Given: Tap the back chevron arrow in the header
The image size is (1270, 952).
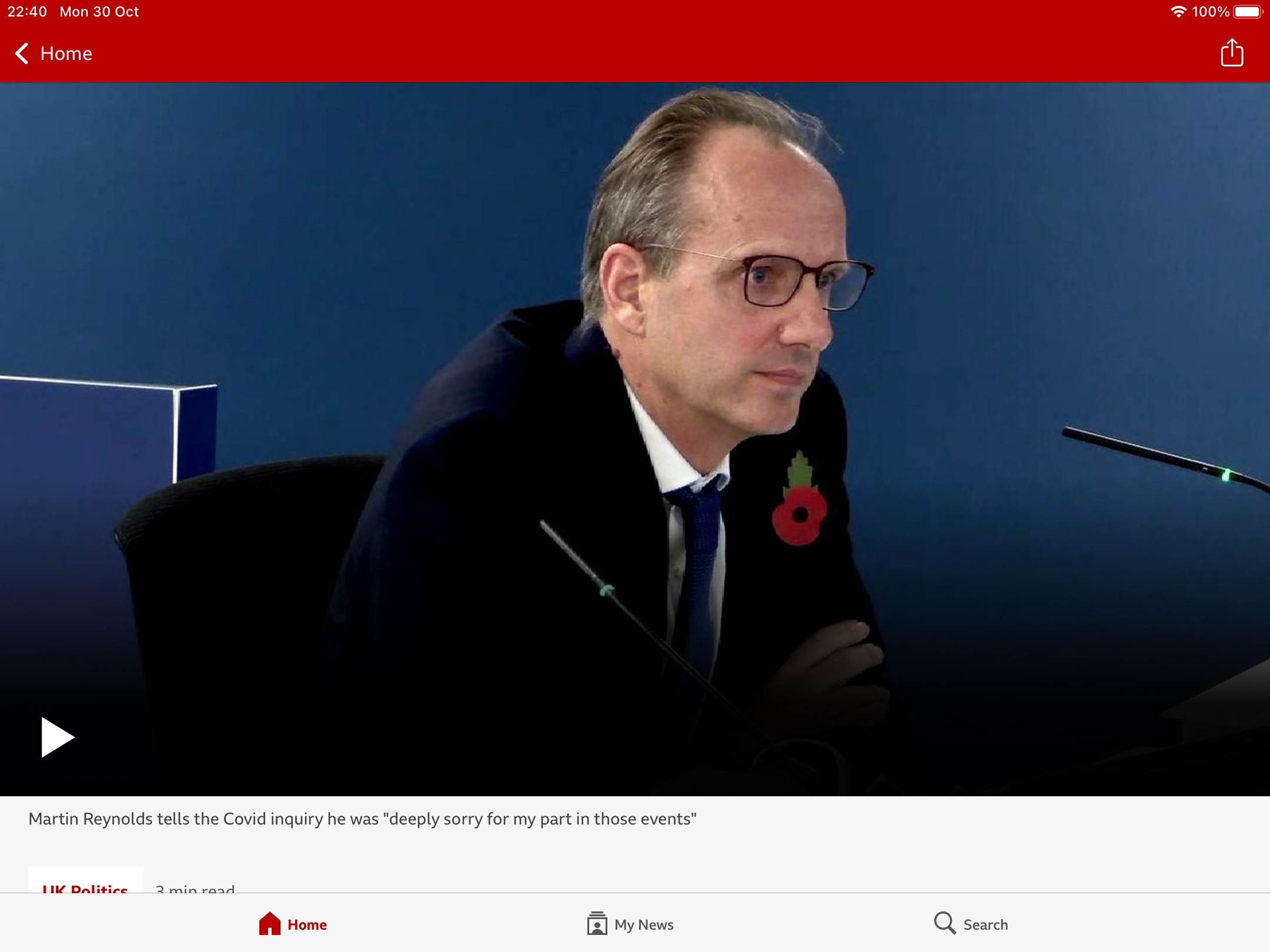Looking at the screenshot, I should (x=22, y=53).
